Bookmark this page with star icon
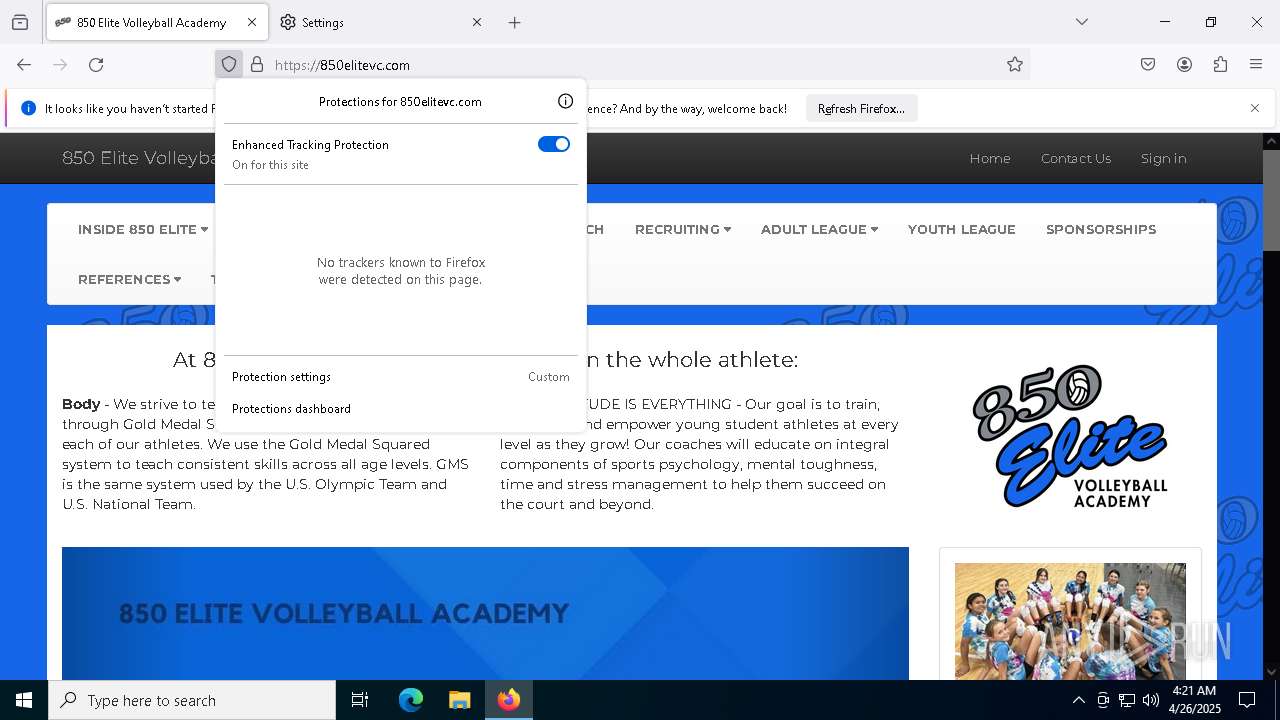The image size is (1280, 720). tap(1015, 65)
